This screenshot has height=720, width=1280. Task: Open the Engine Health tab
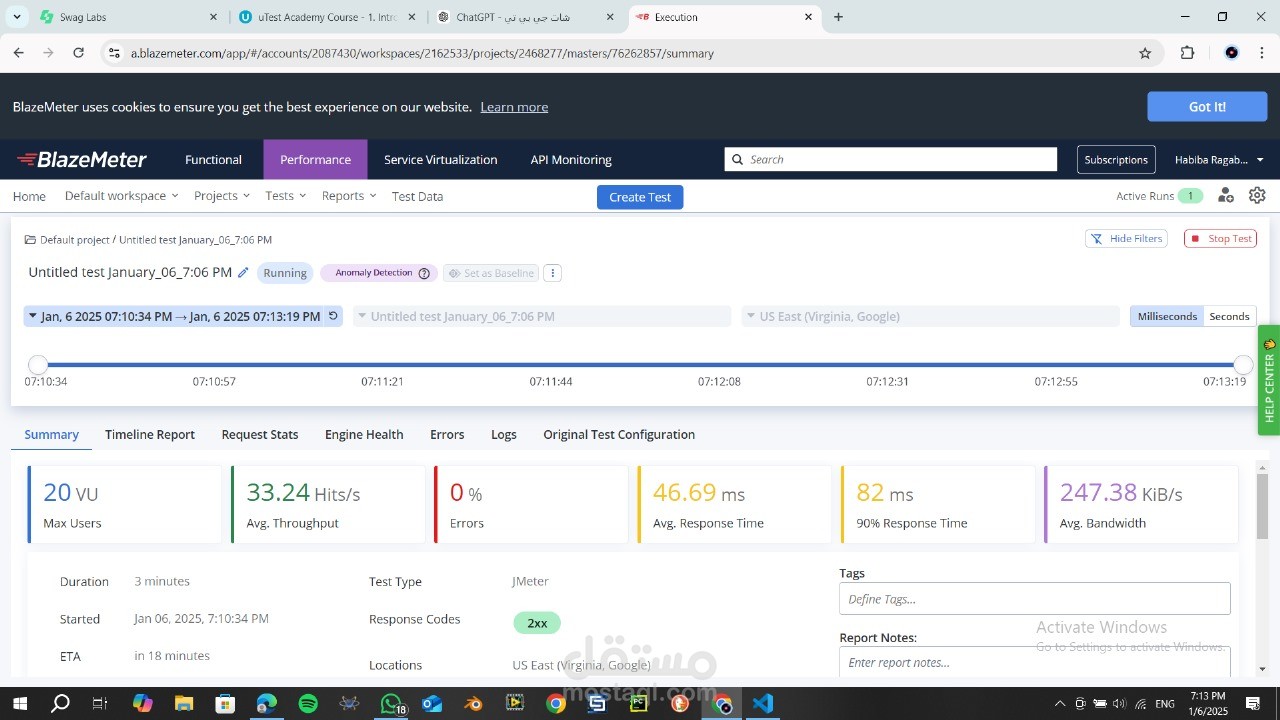pos(364,434)
